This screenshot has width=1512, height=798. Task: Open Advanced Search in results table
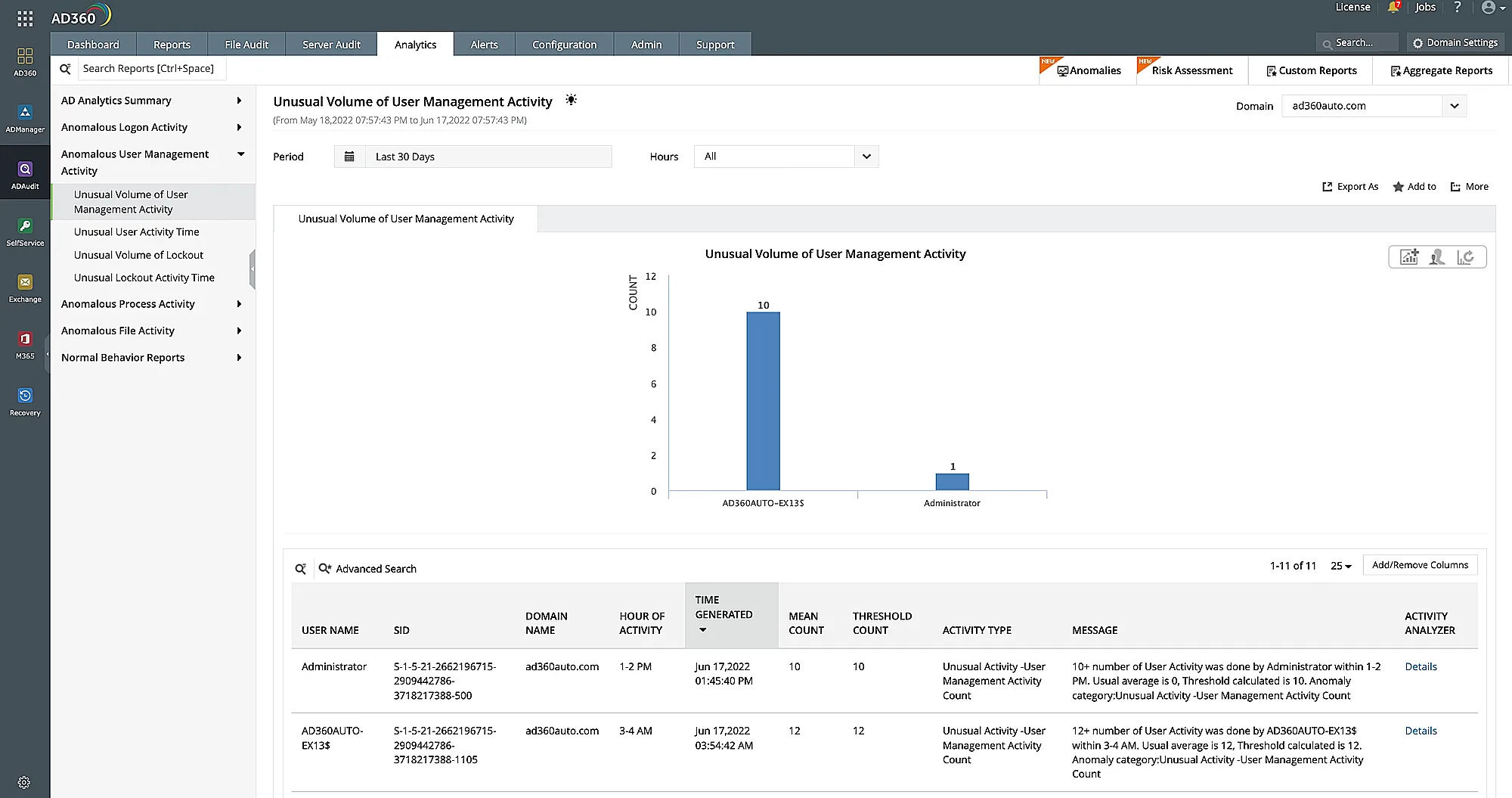point(367,569)
